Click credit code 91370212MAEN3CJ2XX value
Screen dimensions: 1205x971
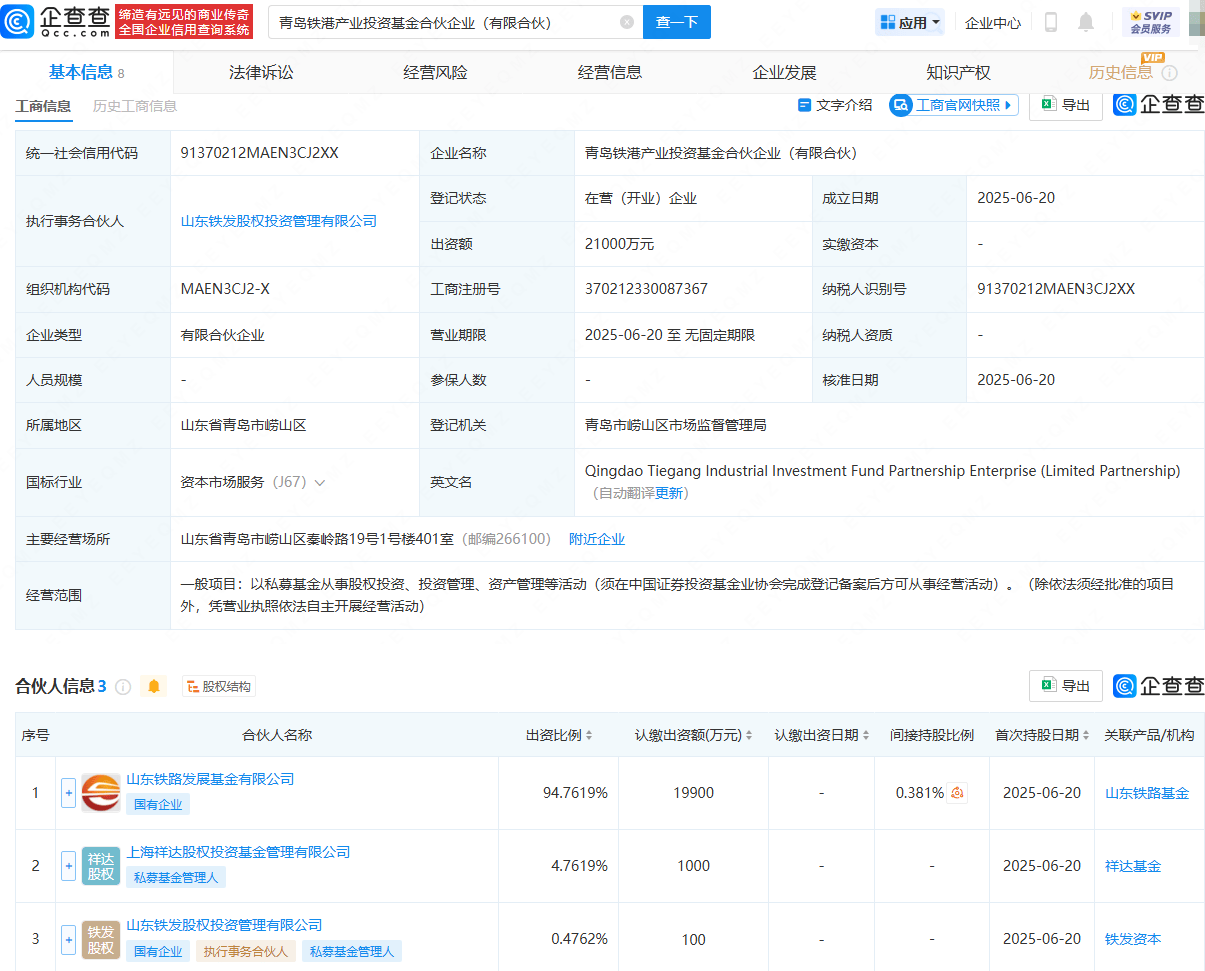259,153
